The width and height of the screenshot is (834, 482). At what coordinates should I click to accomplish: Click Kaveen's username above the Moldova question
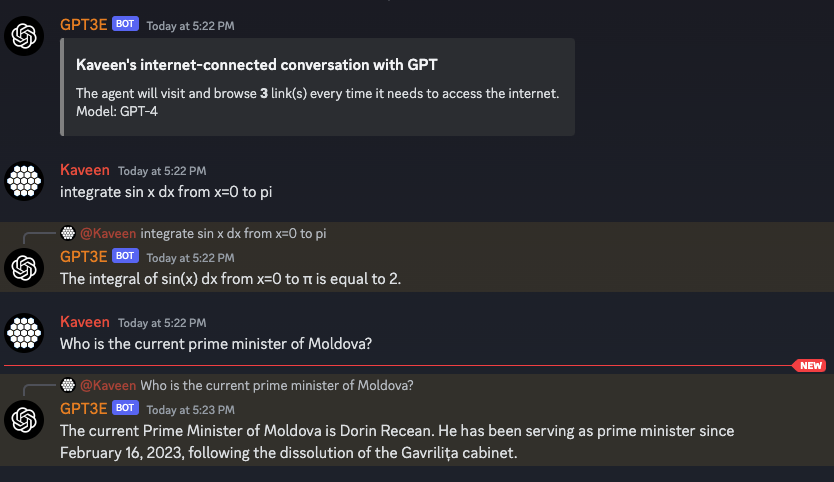point(85,322)
